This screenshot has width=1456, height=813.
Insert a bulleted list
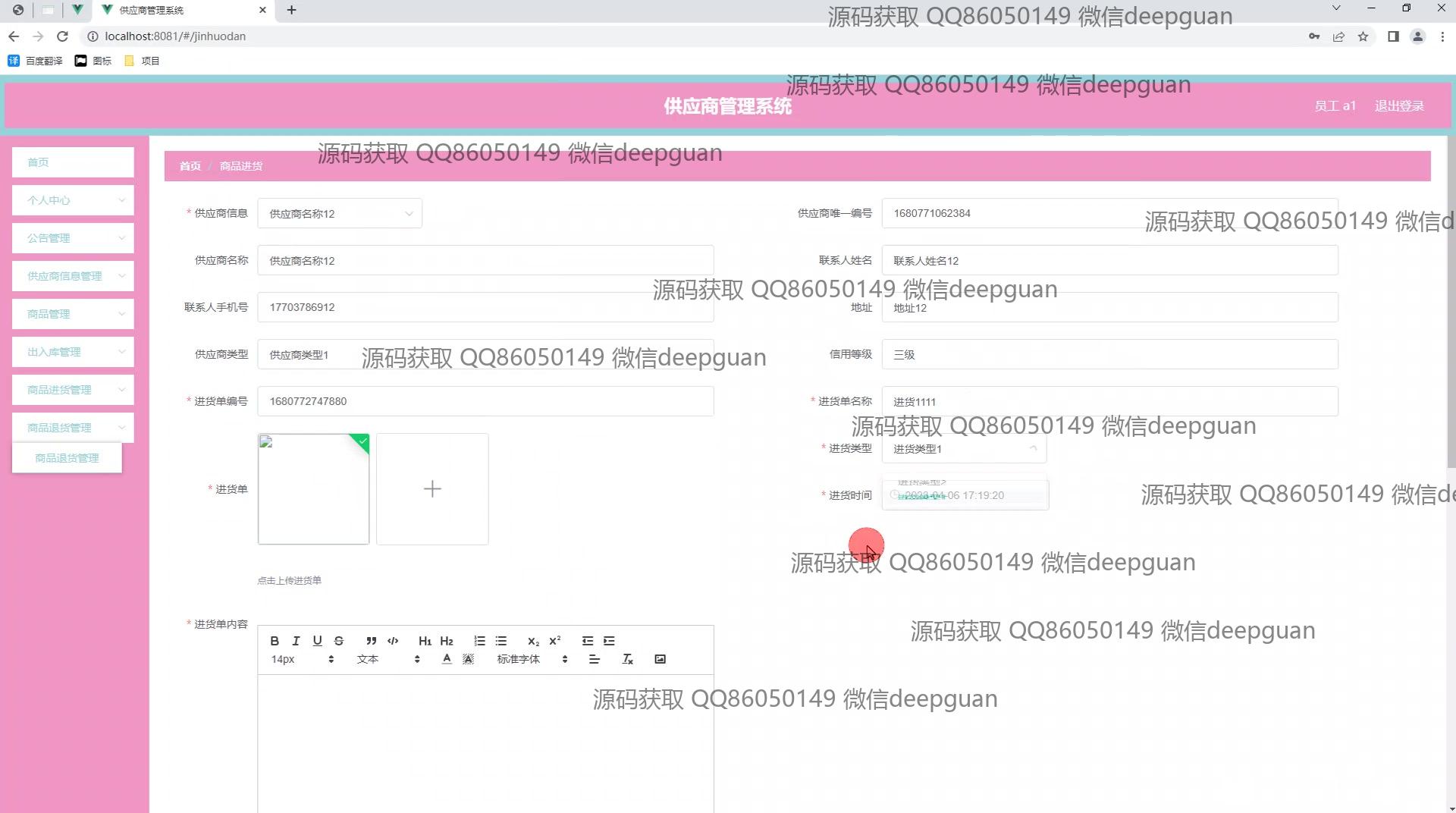click(x=500, y=641)
